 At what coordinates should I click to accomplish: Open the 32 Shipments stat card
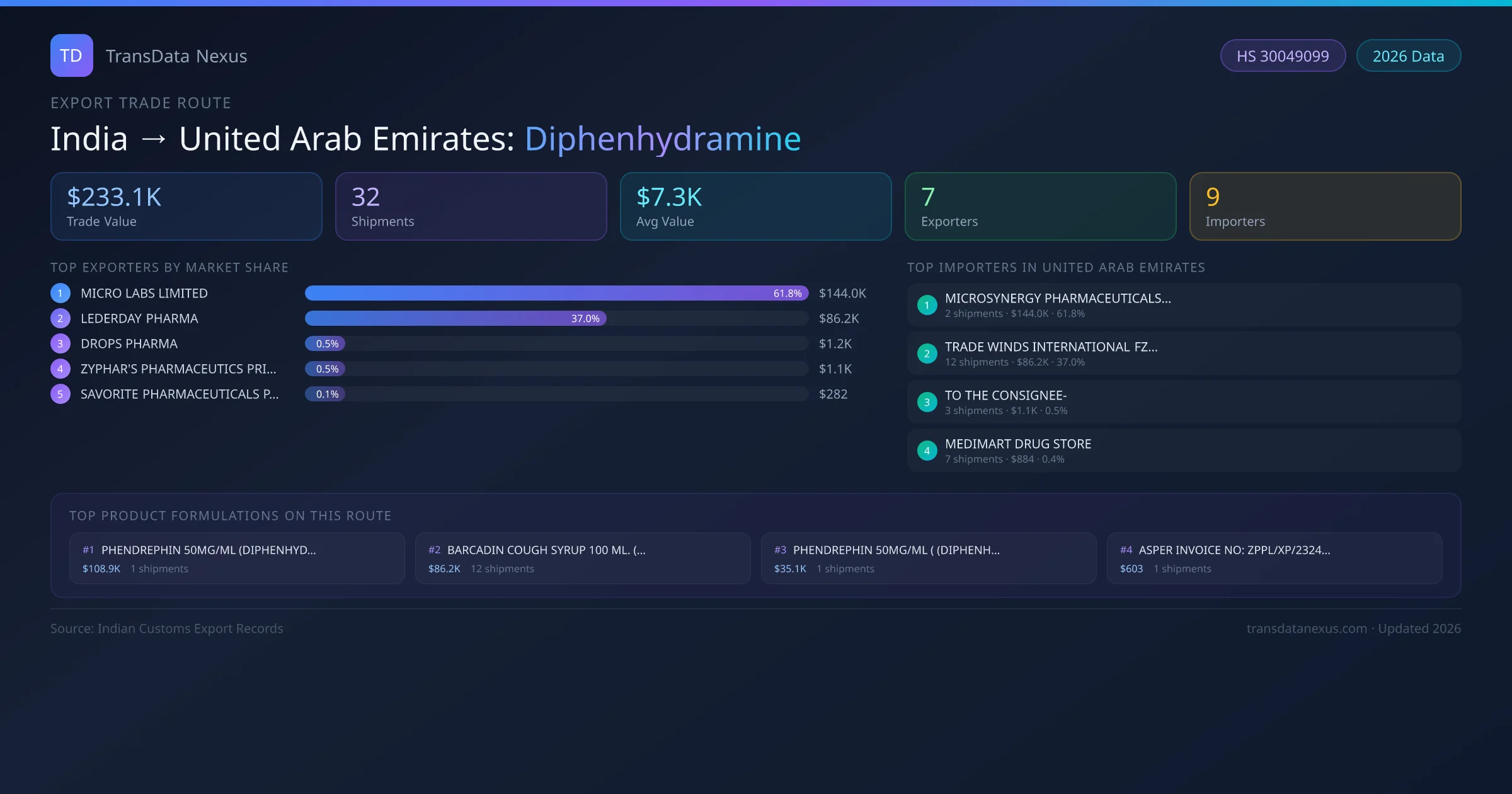pyautogui.click(x=471, y=206)
